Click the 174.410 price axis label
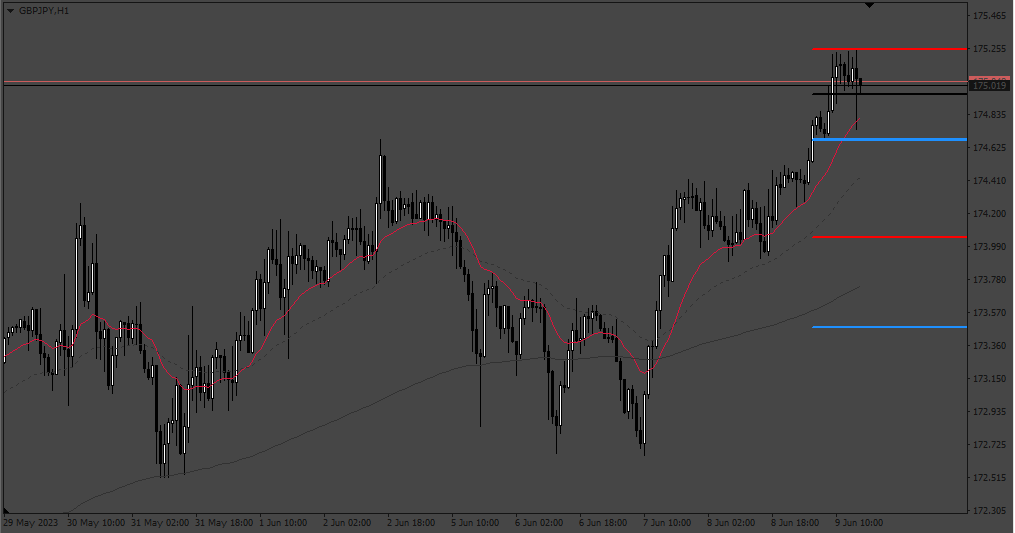 click(x=990, y=181)
